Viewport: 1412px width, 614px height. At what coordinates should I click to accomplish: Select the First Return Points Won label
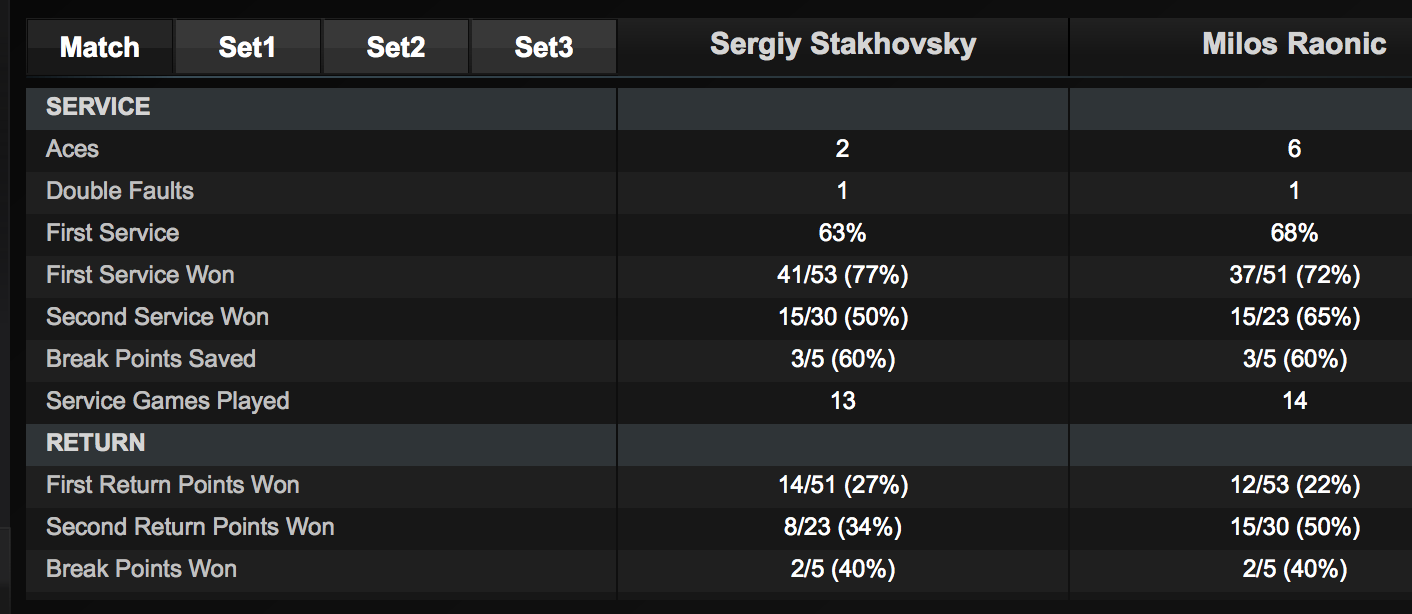(172, 485)
